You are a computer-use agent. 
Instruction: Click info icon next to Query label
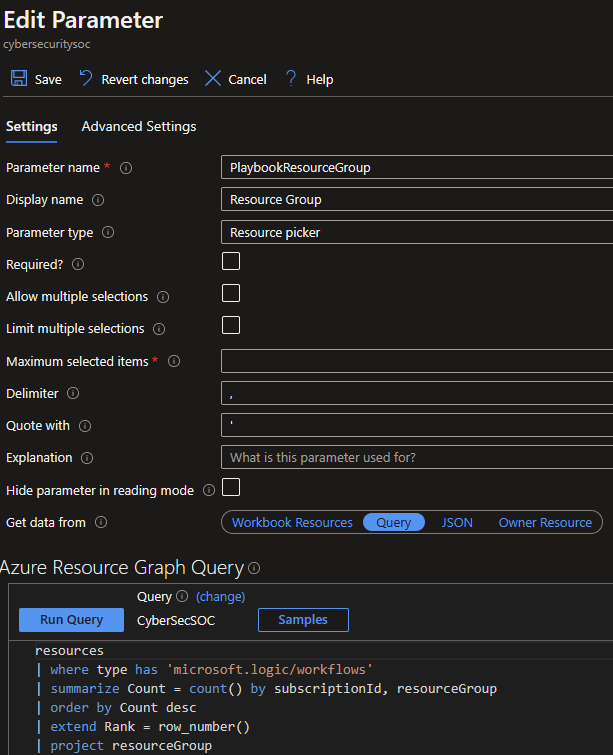182,596
